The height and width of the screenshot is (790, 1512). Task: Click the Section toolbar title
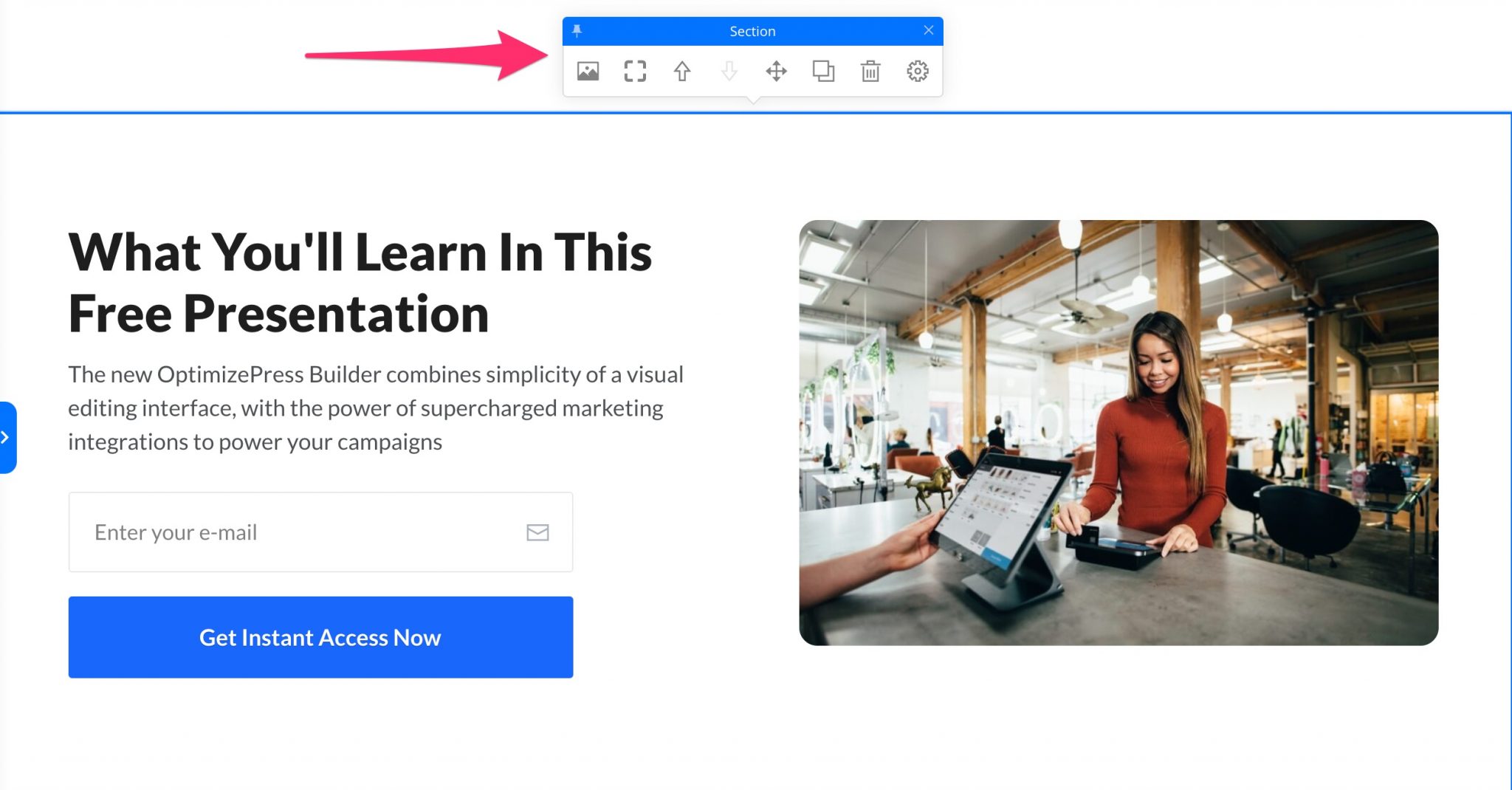[752, 30]
